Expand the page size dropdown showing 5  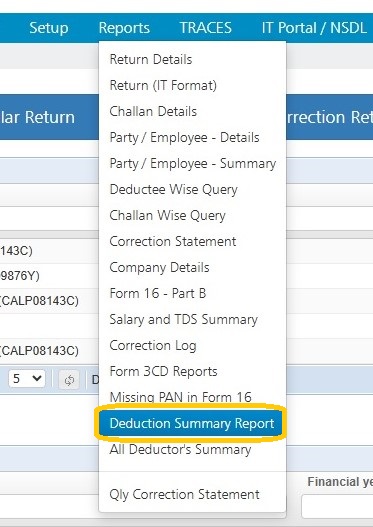pyautogui.click(x=27, y=379)
